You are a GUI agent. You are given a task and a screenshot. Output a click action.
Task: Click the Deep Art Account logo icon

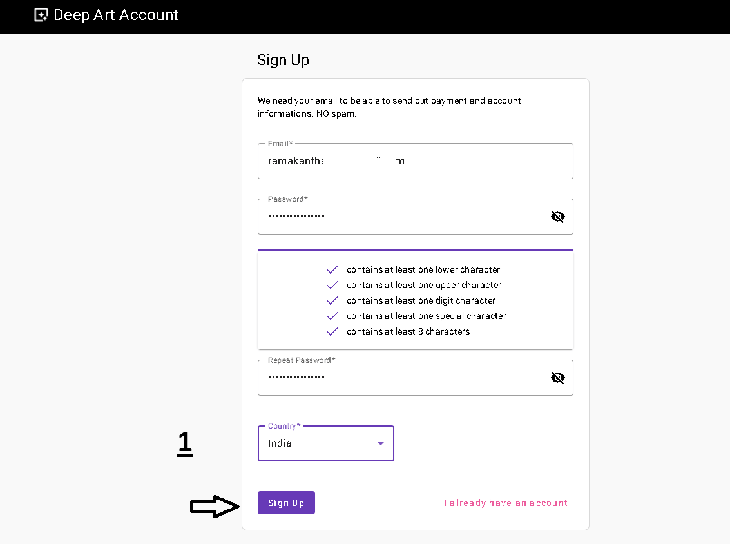tap(41, 15)
